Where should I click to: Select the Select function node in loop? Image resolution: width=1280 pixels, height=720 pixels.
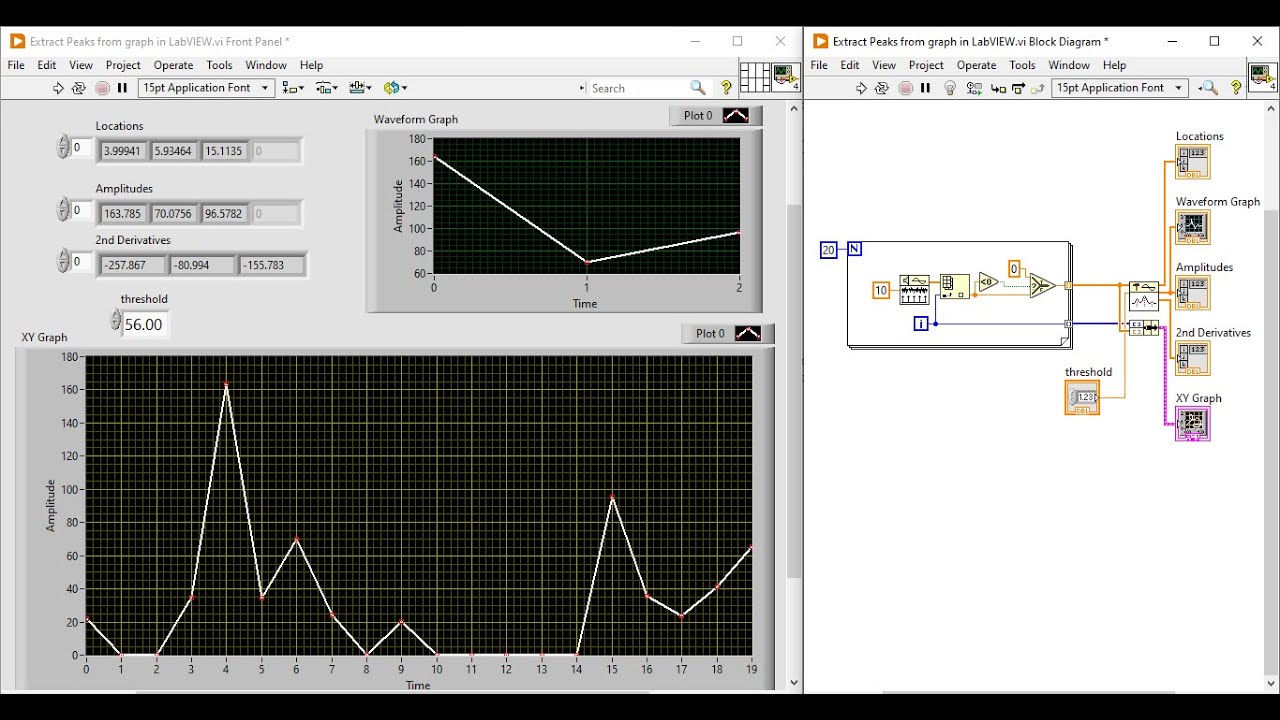1042,285
